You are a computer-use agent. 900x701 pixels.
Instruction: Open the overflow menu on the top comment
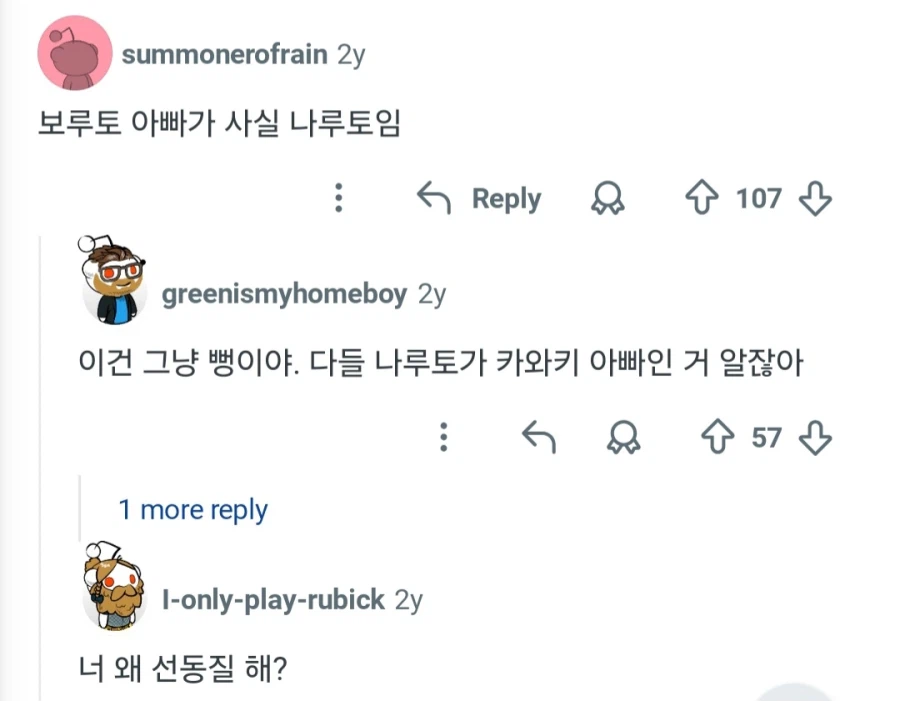coord(338,198)
